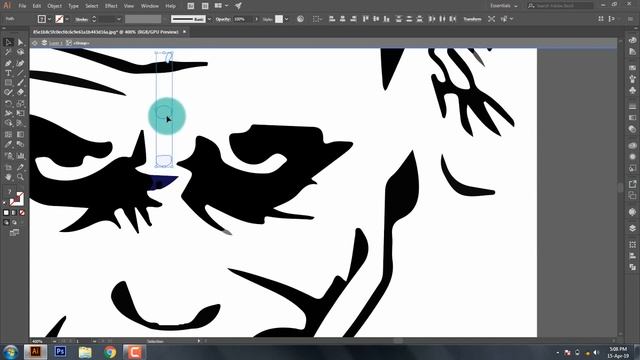Open the View menu
This screenshot has height=360, width=640.
point(129,6)
